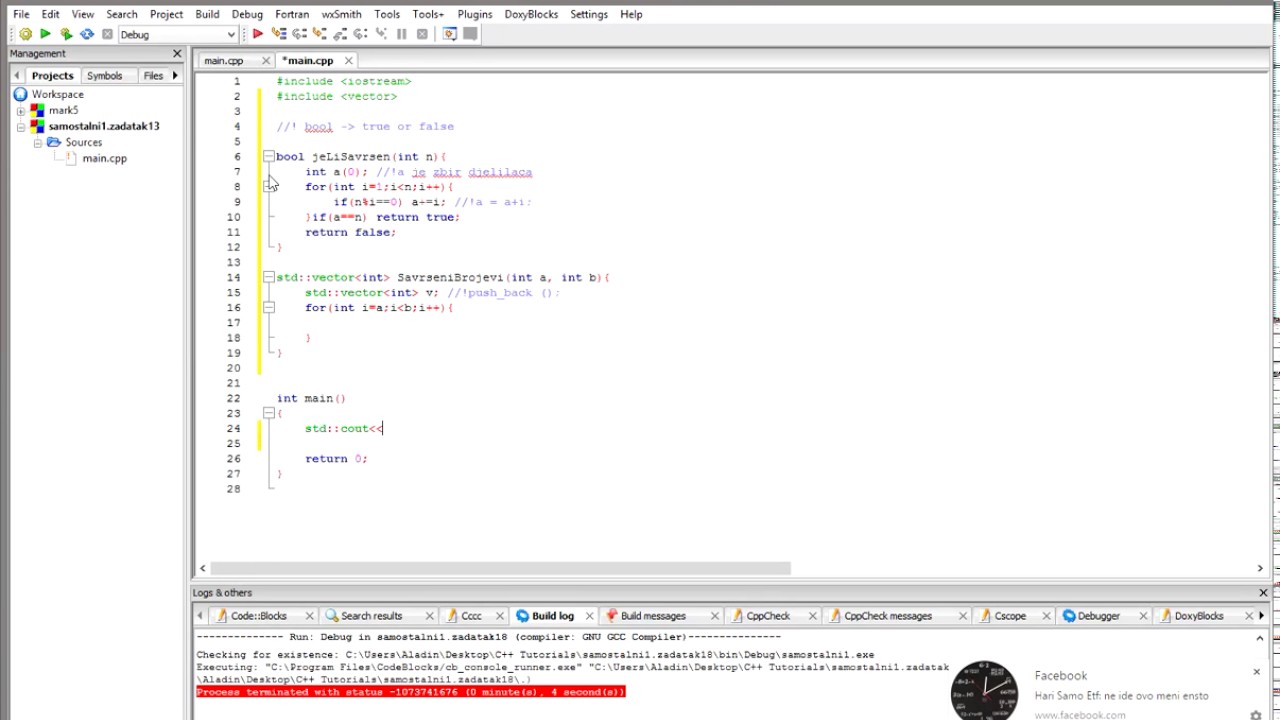Viewport: 1280px width, 720px height.
Task: Collapse samostalni1.zadatak13 project node
Action: [x=21, y=127]
